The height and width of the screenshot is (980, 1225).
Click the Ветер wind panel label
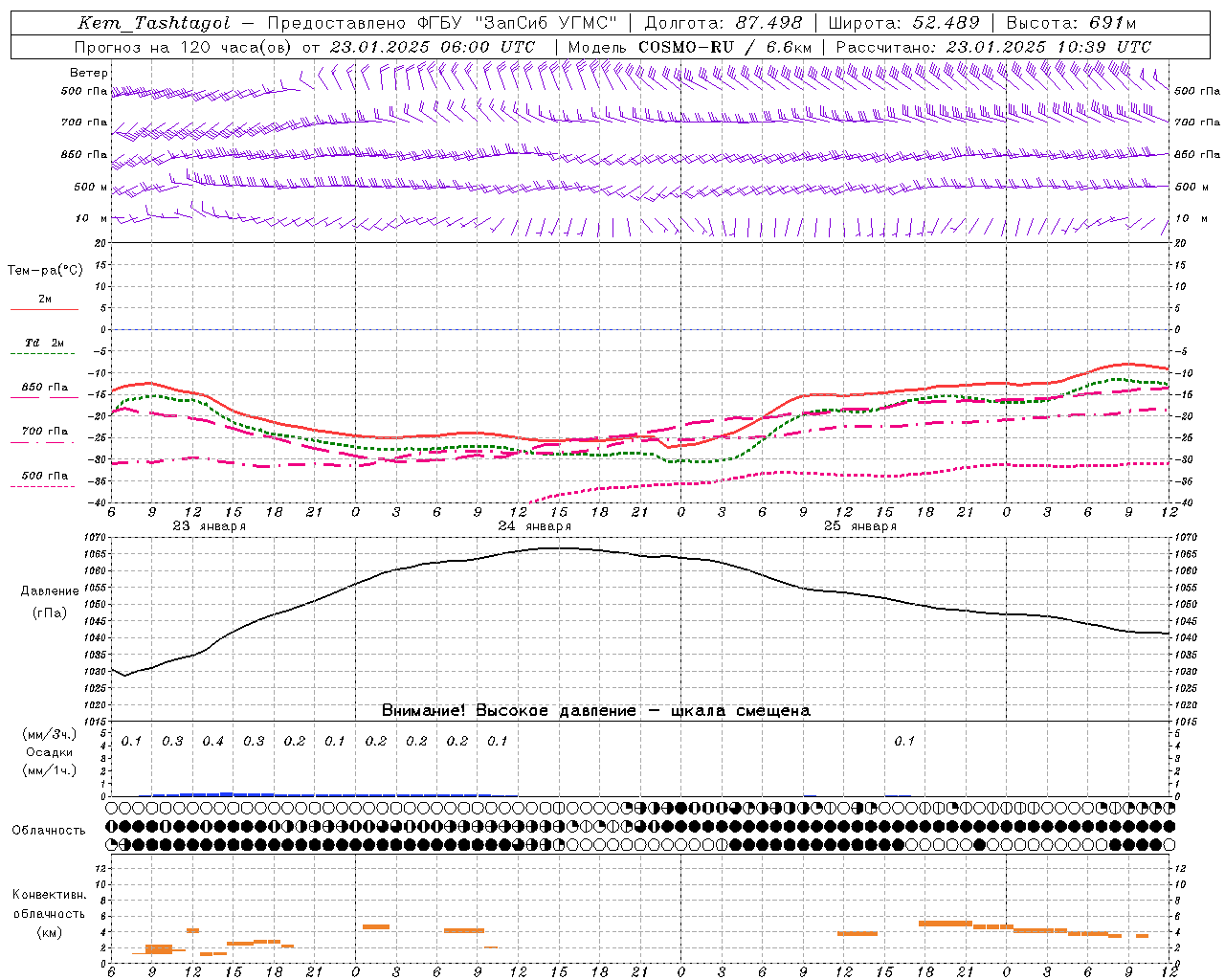pyautogui.click(x=89, y=73)
